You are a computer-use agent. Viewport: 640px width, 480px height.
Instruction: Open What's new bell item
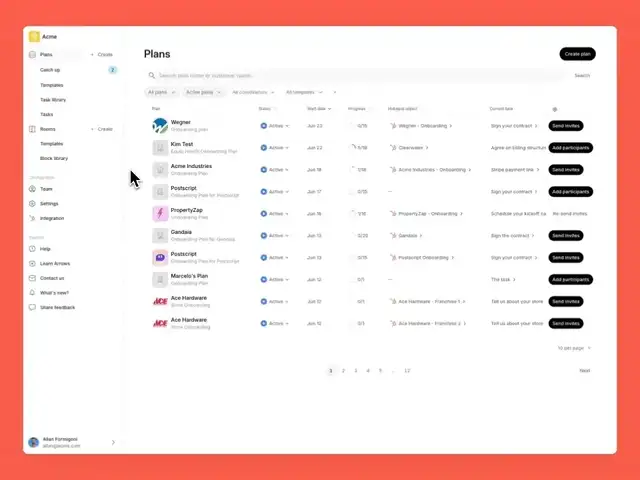pyautogui.click(x=49, y=293)
